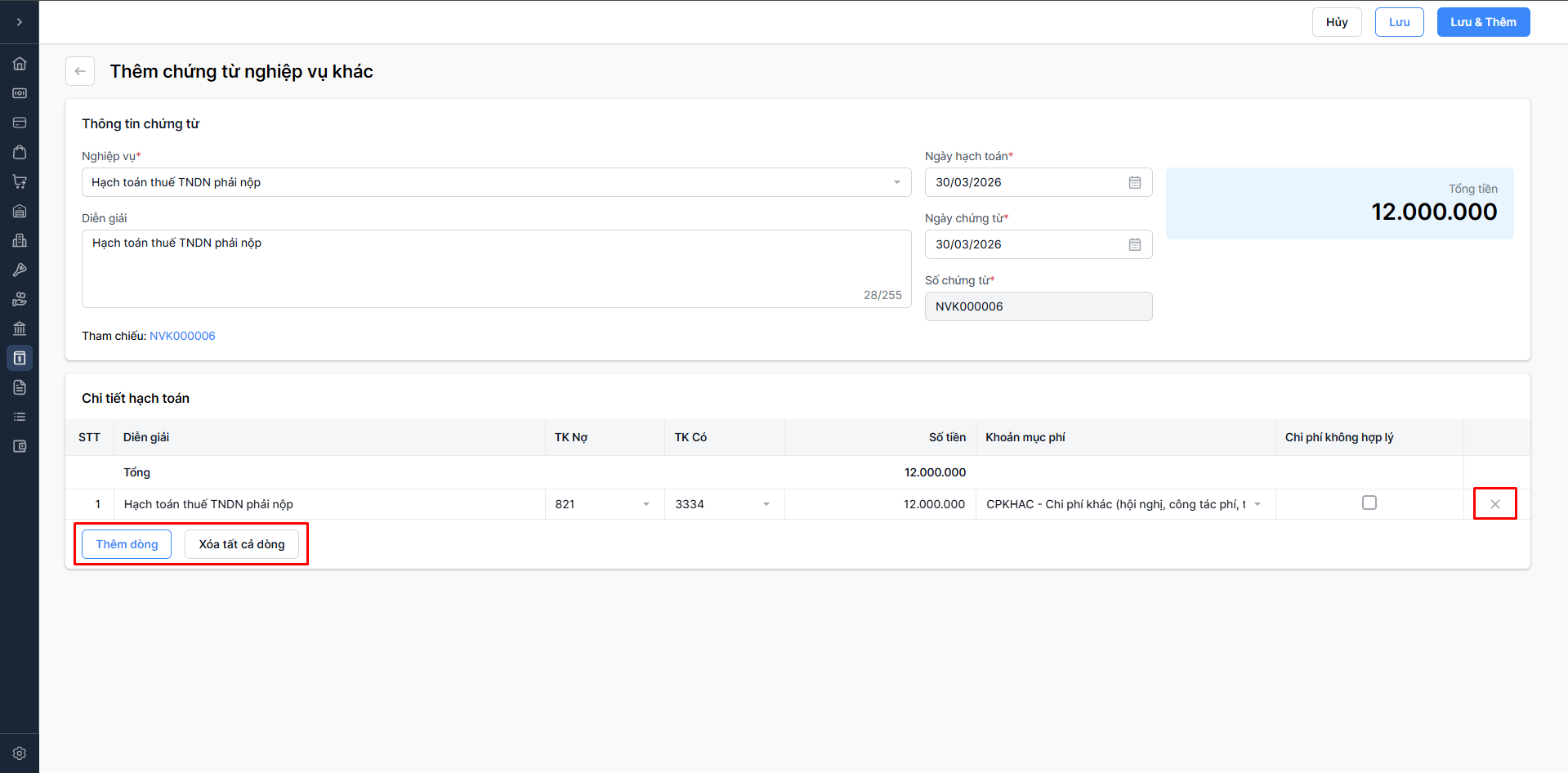This screenshot has height=773, width=1568.
Task: Open the TK Có 3334 dropdown
Action: [x=766, y=504]
